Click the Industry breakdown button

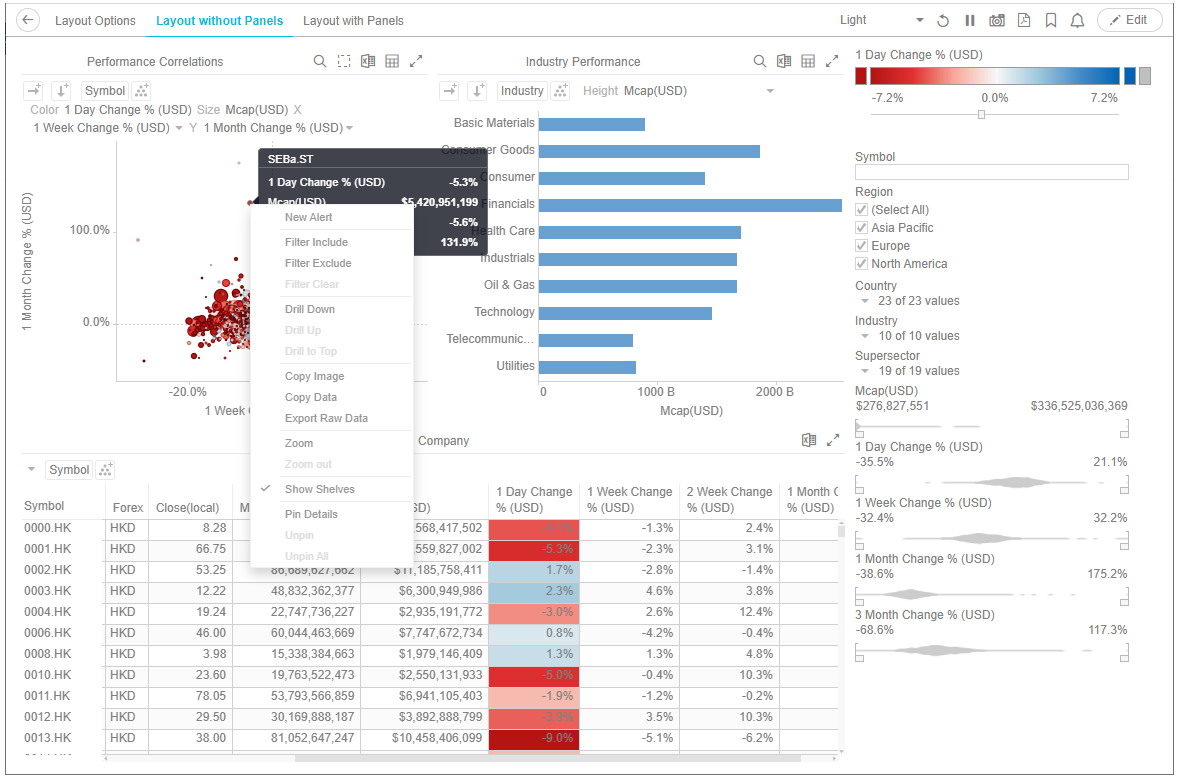coord(522,91)
